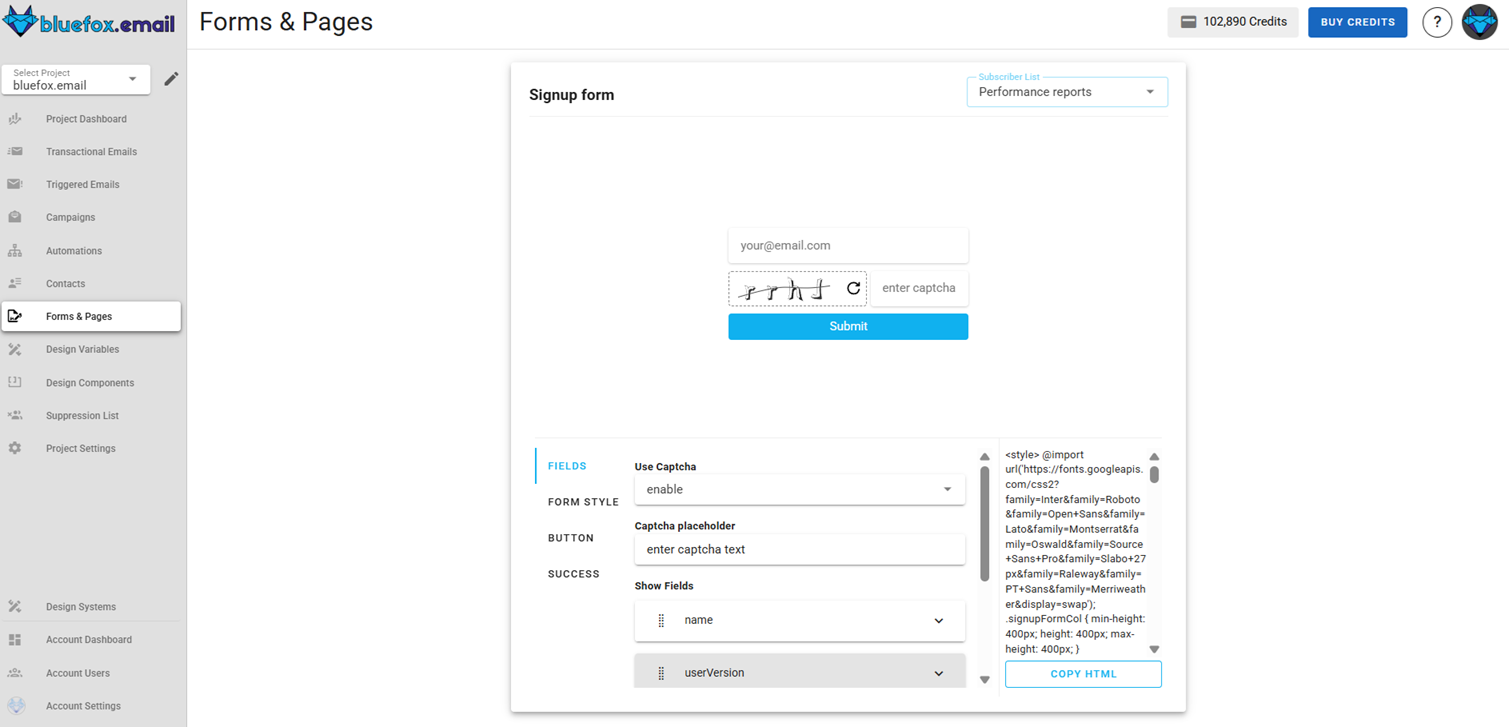Select the Automations sidebar icon

(x=16, y=250)
